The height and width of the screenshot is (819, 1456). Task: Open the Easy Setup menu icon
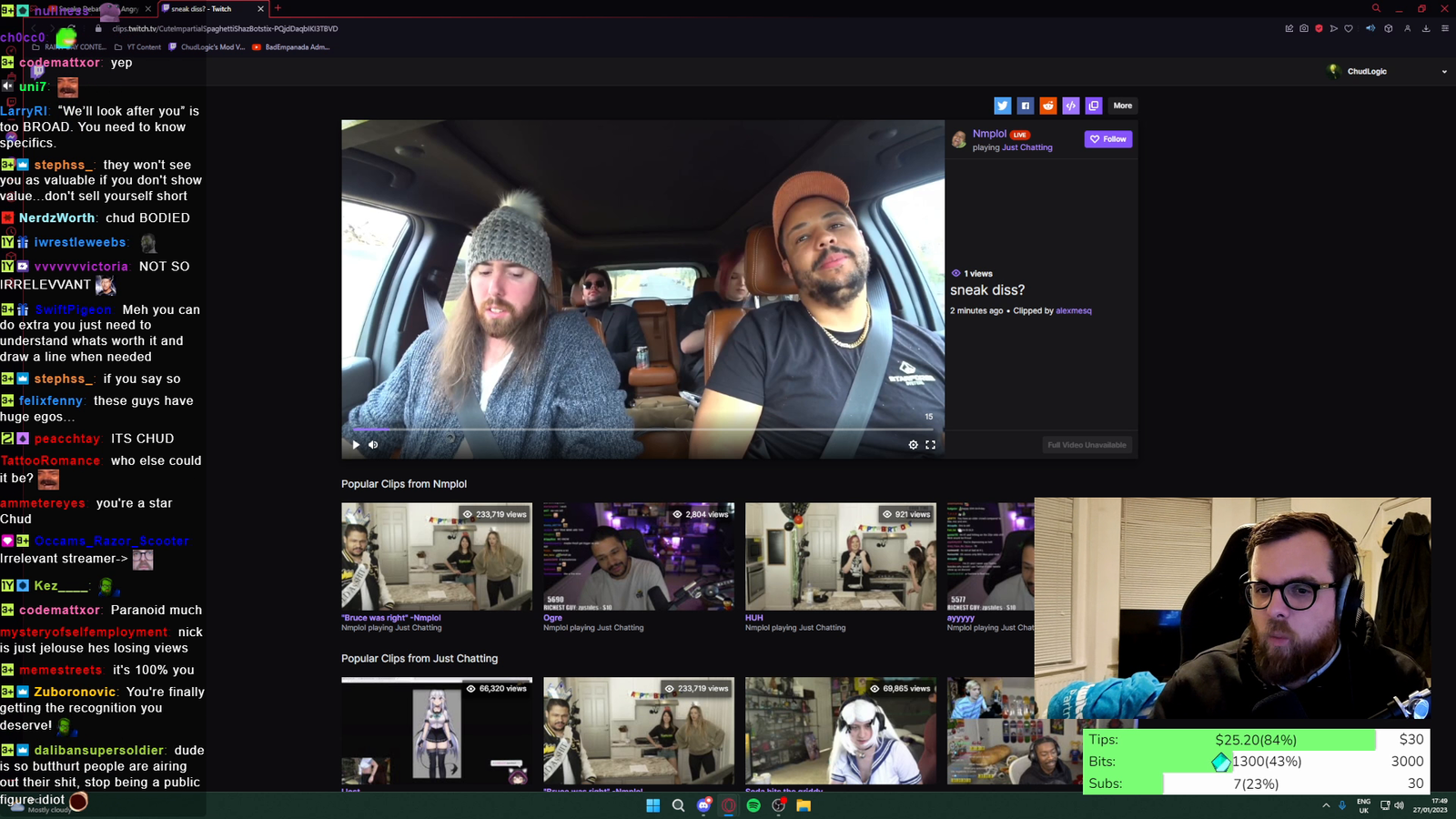(1444, 28)
